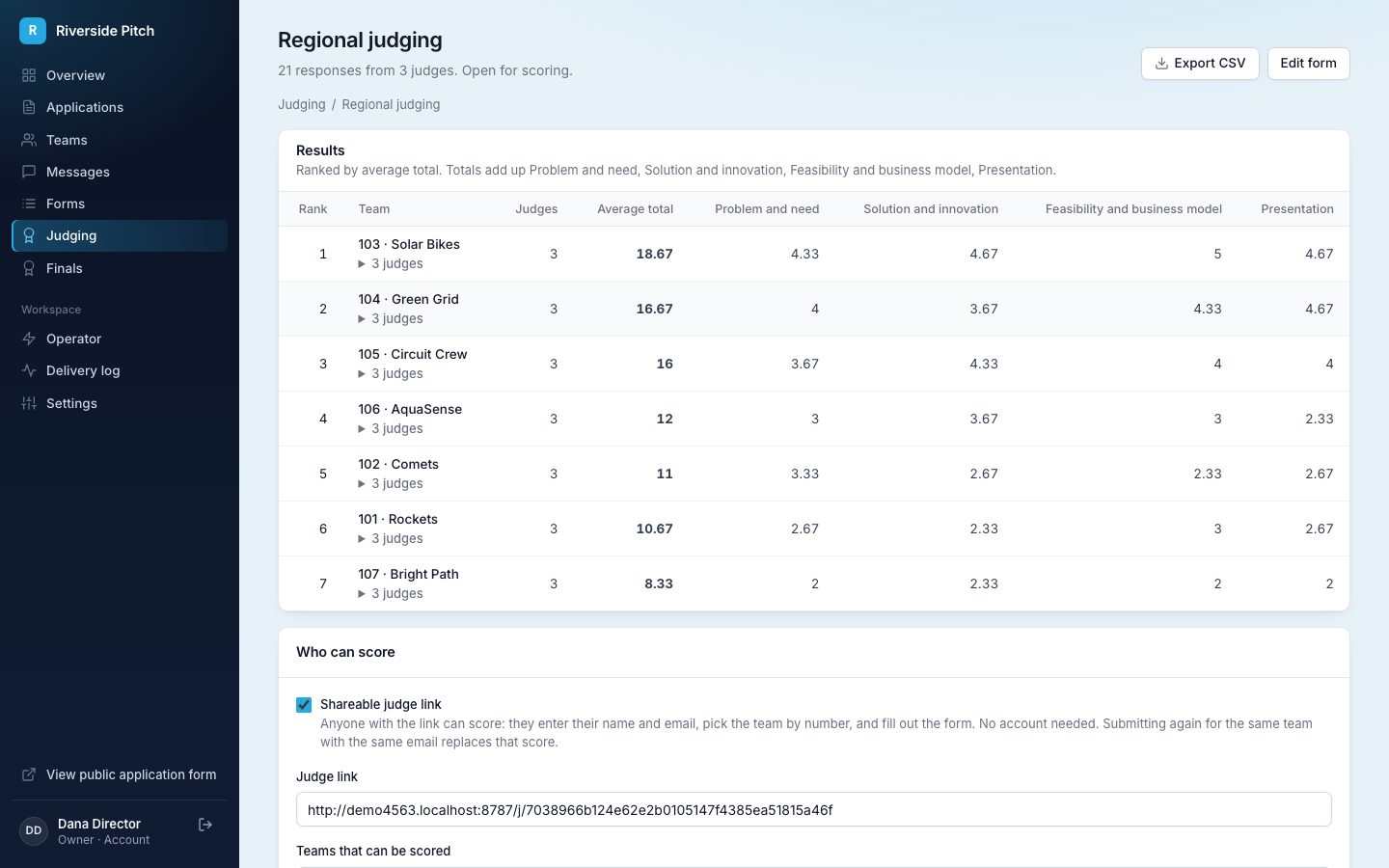Sign out using the logout icon

pyautogui.click(x=205, y=825)
